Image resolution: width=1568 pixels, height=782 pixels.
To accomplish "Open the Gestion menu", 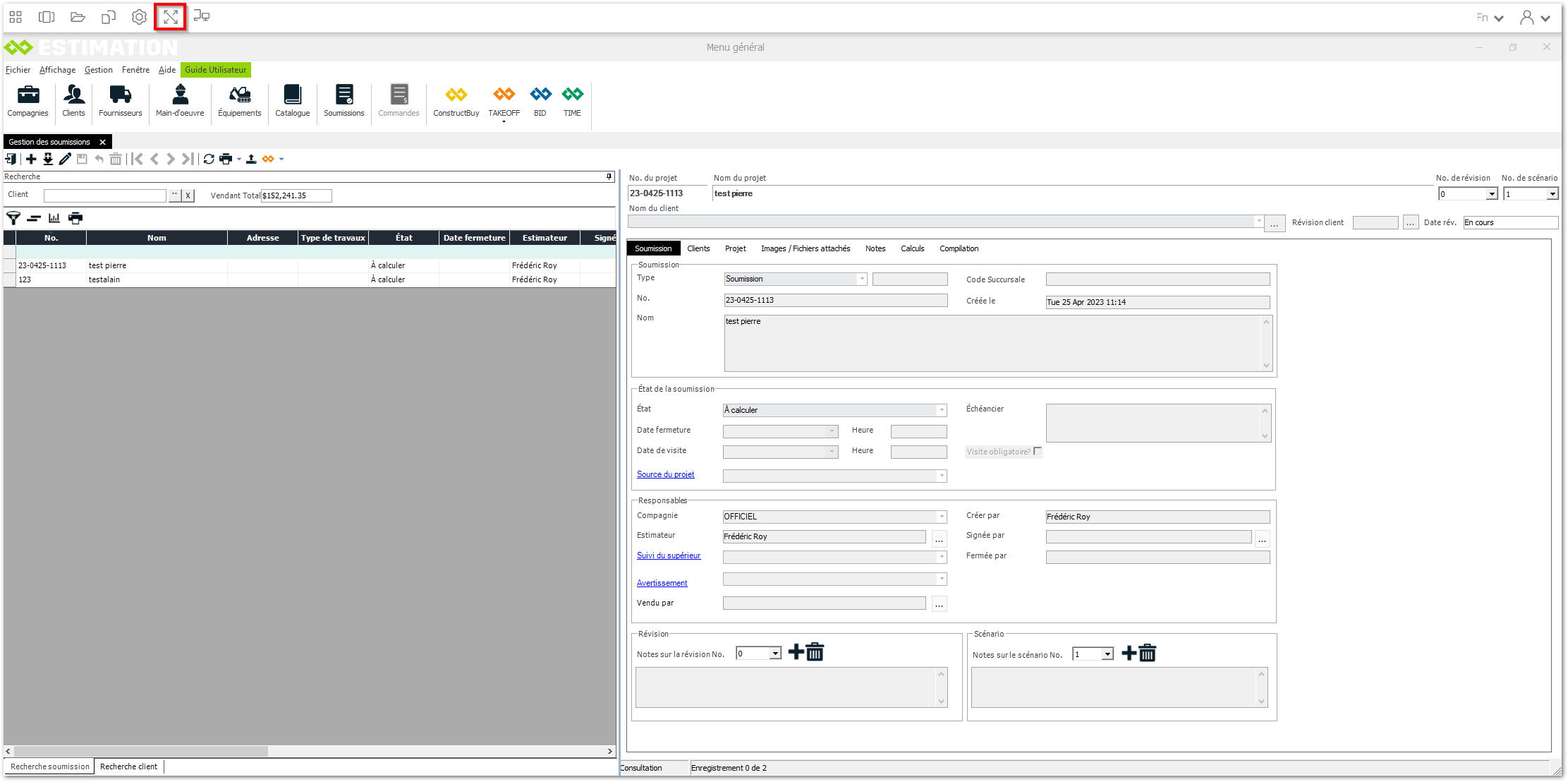I will coord(98,70).
